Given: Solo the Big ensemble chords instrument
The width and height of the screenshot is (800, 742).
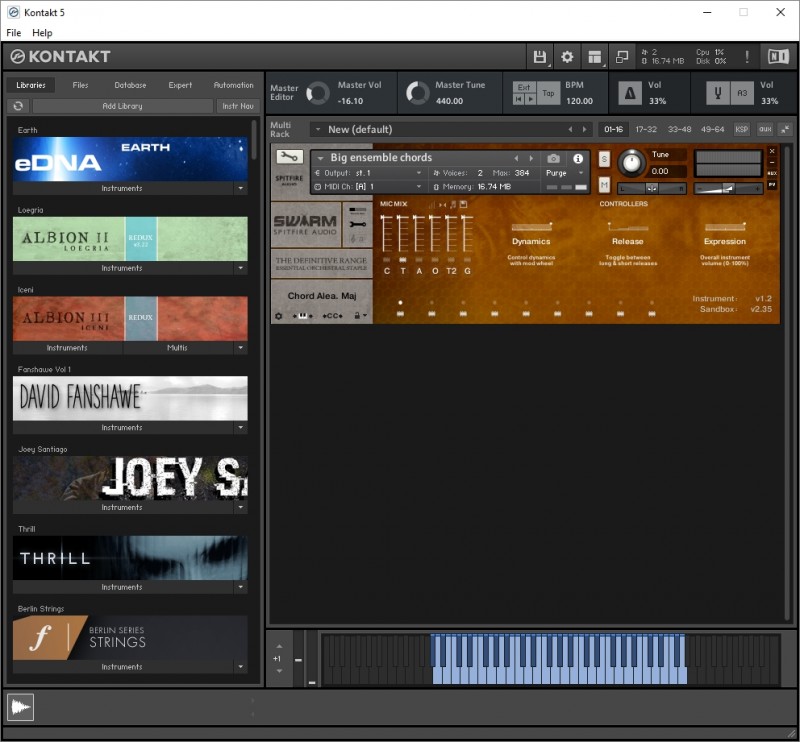Looking at the screenshot, I should point(604,159).
